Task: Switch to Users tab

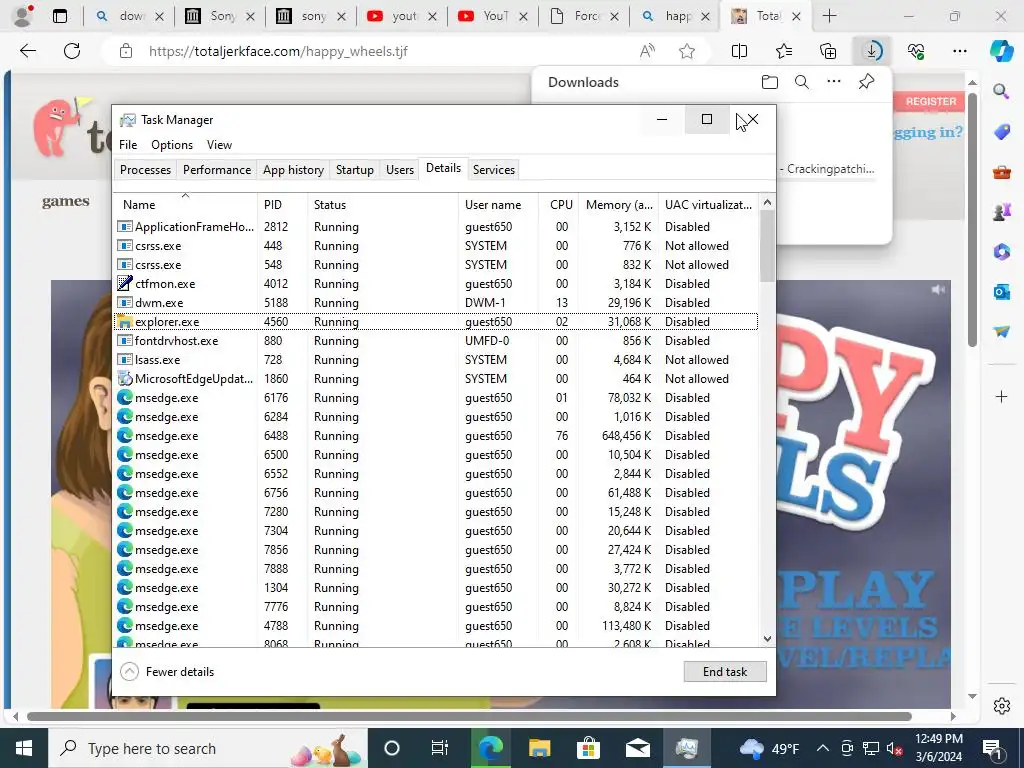Action: coord(400,170)
